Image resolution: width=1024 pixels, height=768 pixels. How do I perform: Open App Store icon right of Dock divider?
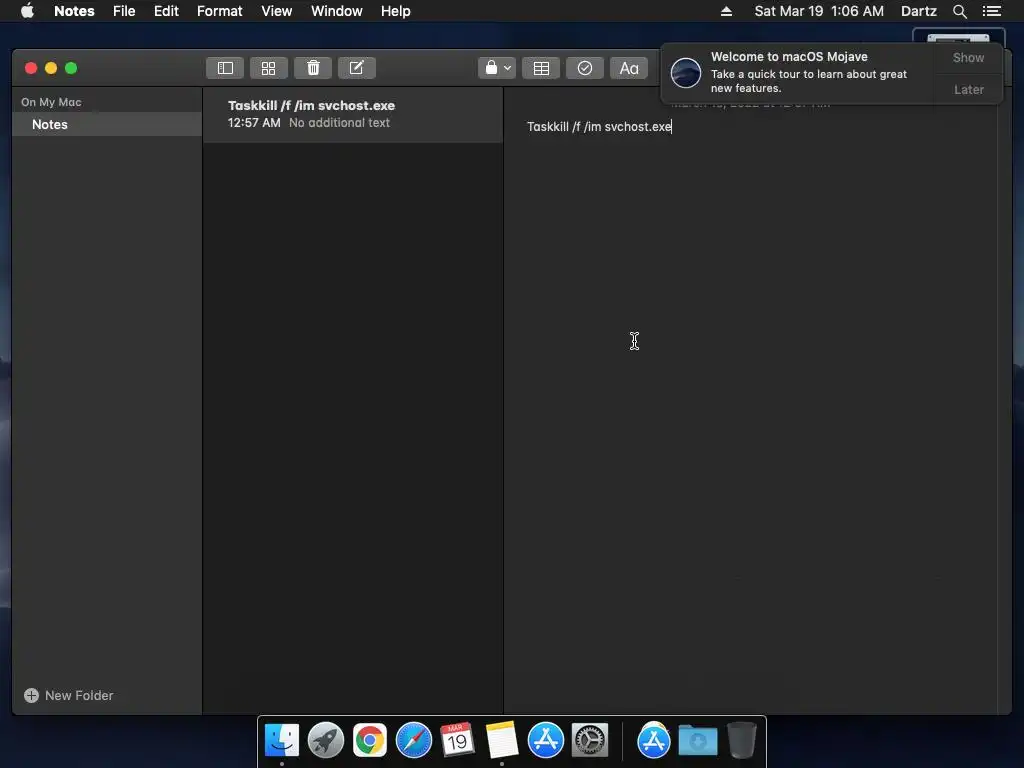[654, 741]
